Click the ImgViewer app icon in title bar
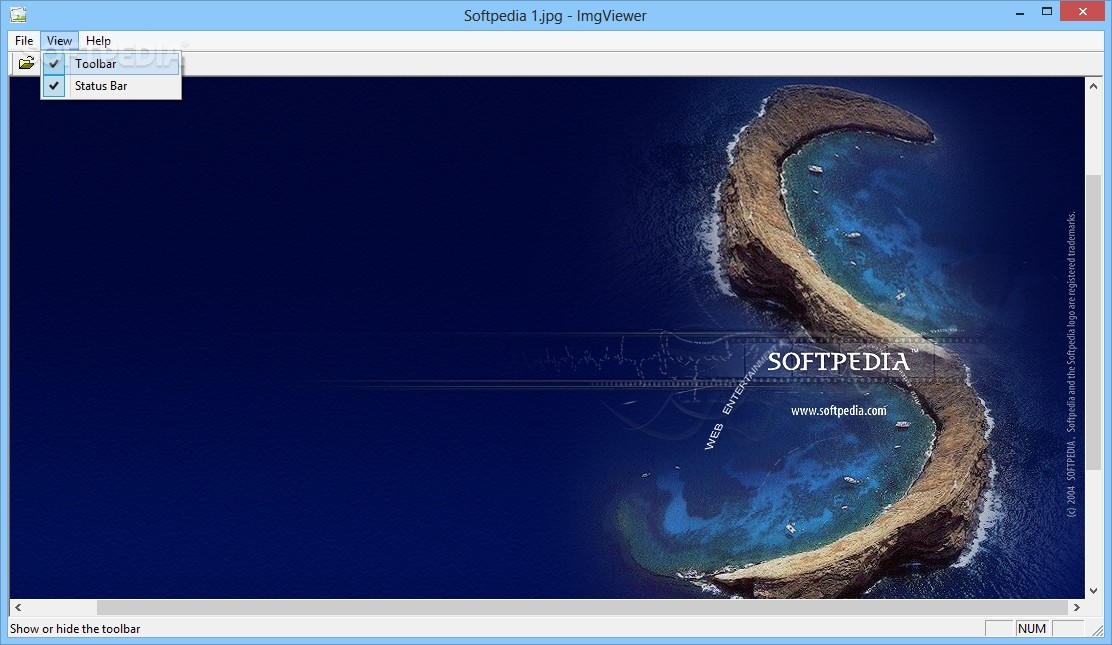 point(18,15)
